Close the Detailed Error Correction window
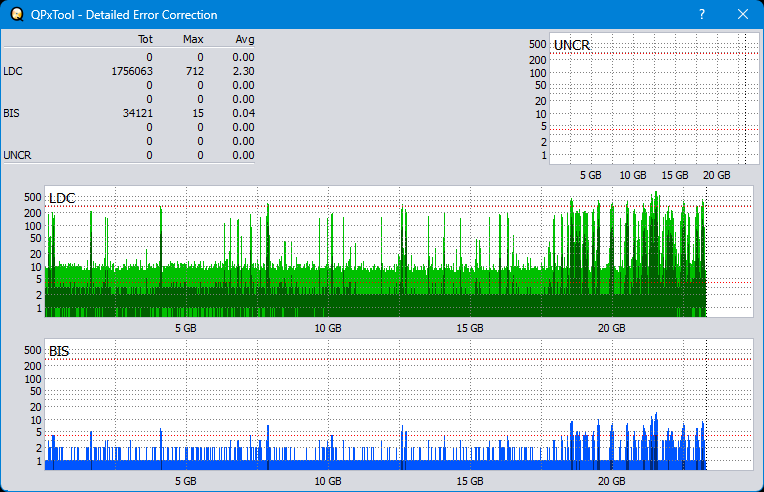Viewport: 764px width, 492px height. [x=743, y=14]
